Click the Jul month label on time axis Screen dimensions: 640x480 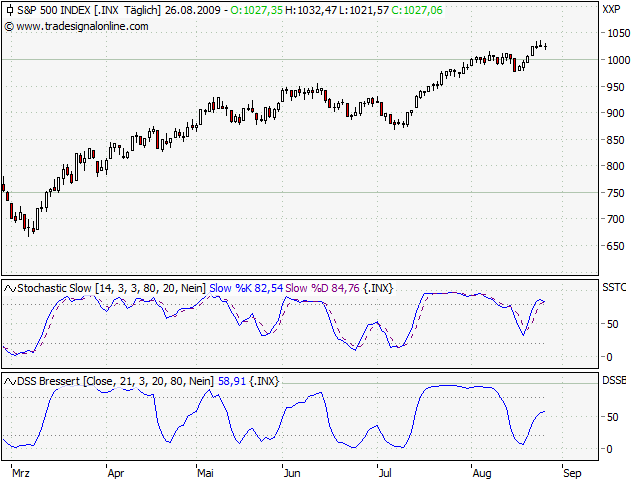tap(385, 473)
